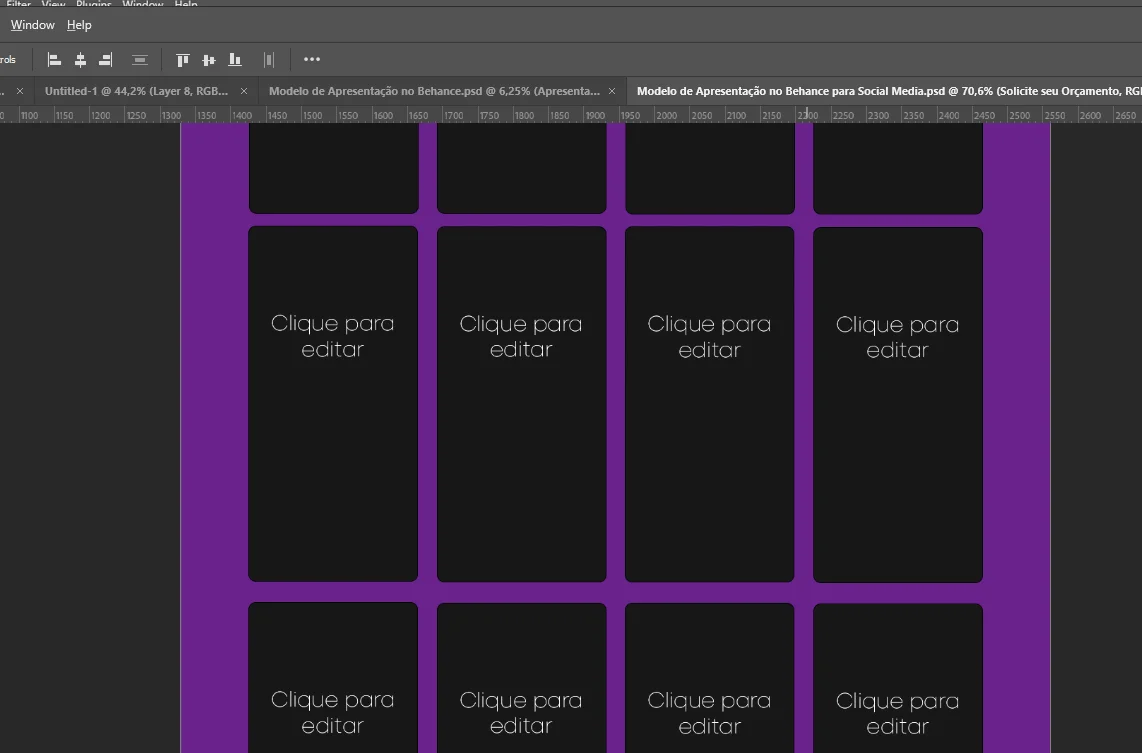Open the Help menu
Screen dimensions: 1142x753
click(79, 25)
